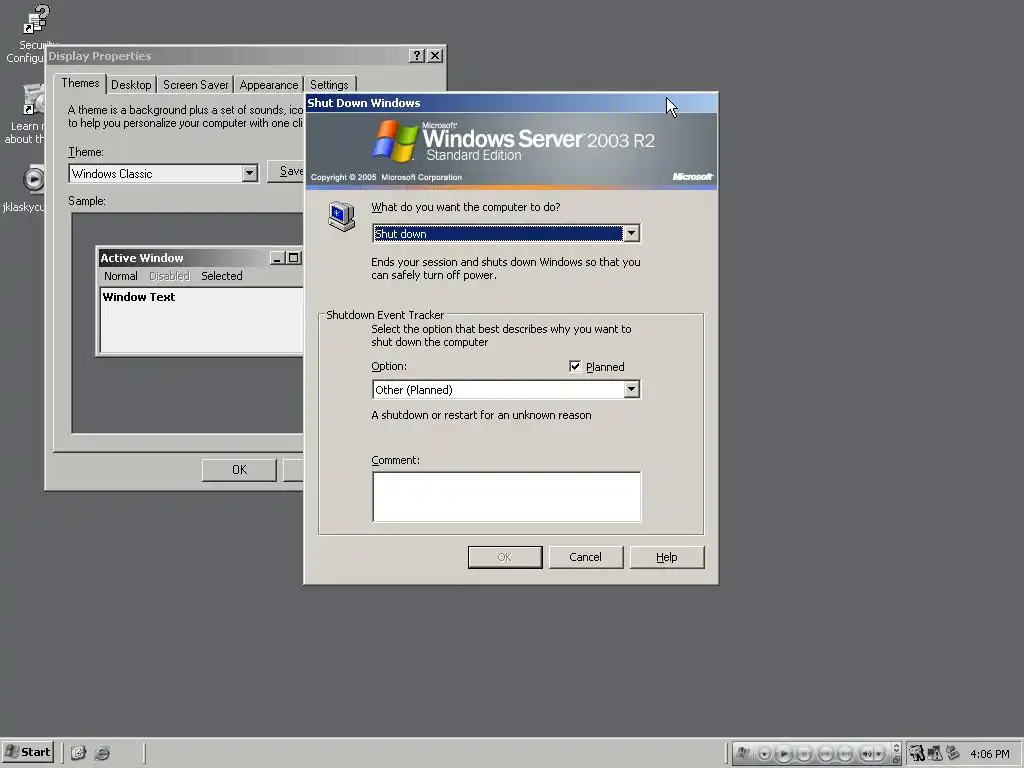Screen dimensions: 1024x768
Task: Open the Appearance tab
Action: pyautogui.click(x=268, y=85)
